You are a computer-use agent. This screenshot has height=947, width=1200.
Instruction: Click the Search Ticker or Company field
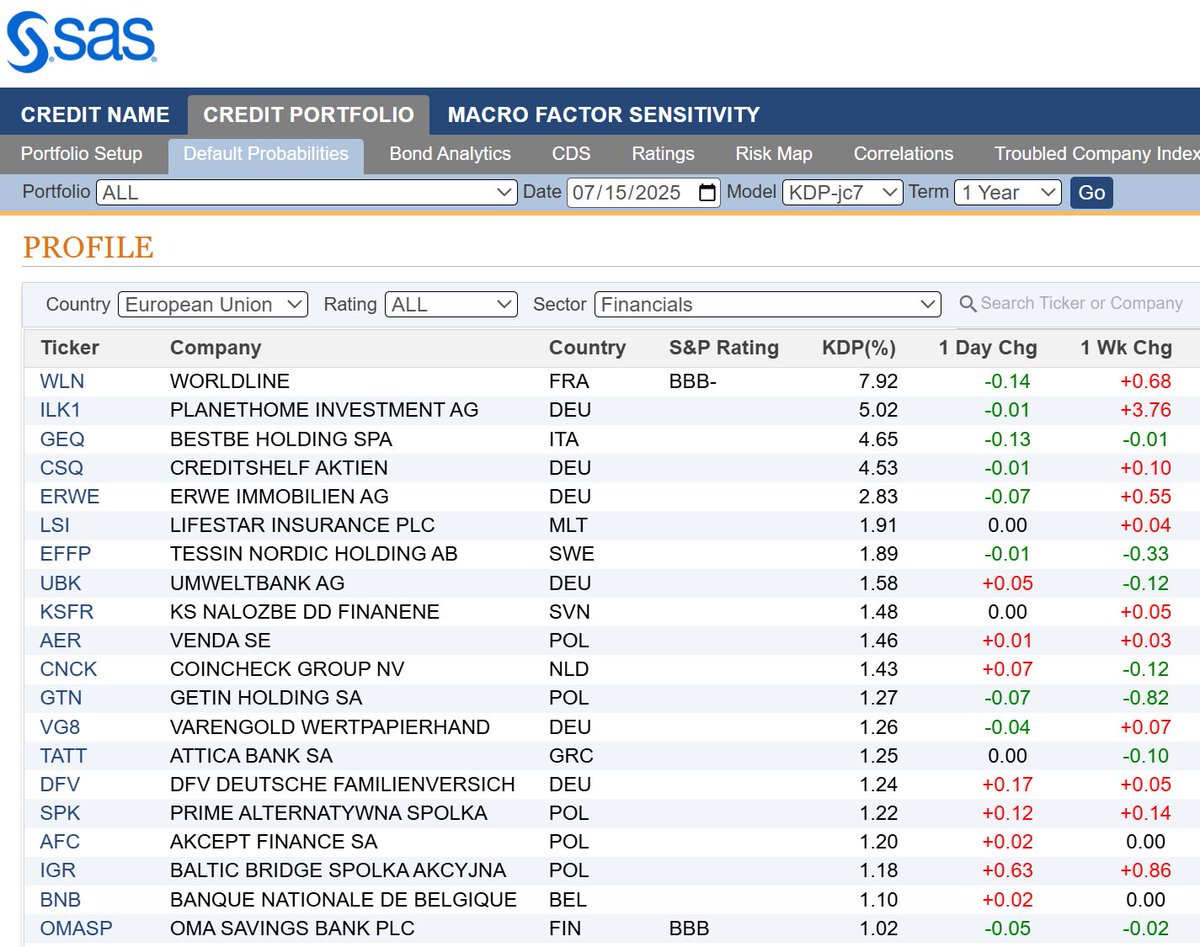pos(1082,304)
